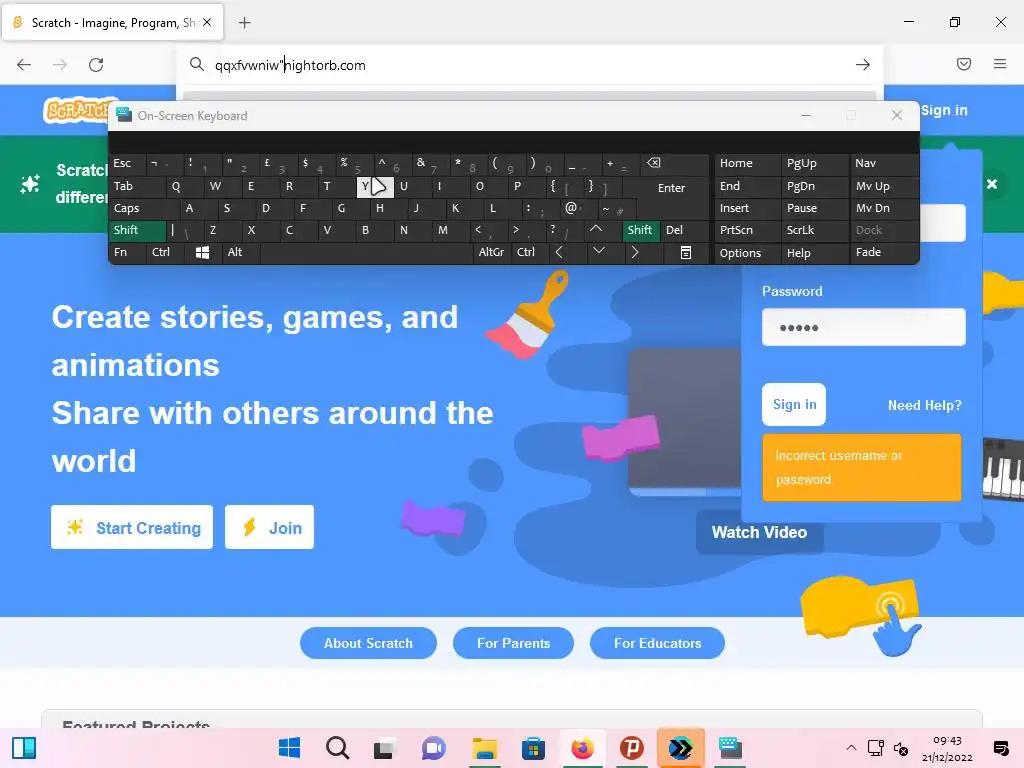This screenshot has width=1024, height=768.
Task: Click the Watch Video button
Action: (759, 532)
